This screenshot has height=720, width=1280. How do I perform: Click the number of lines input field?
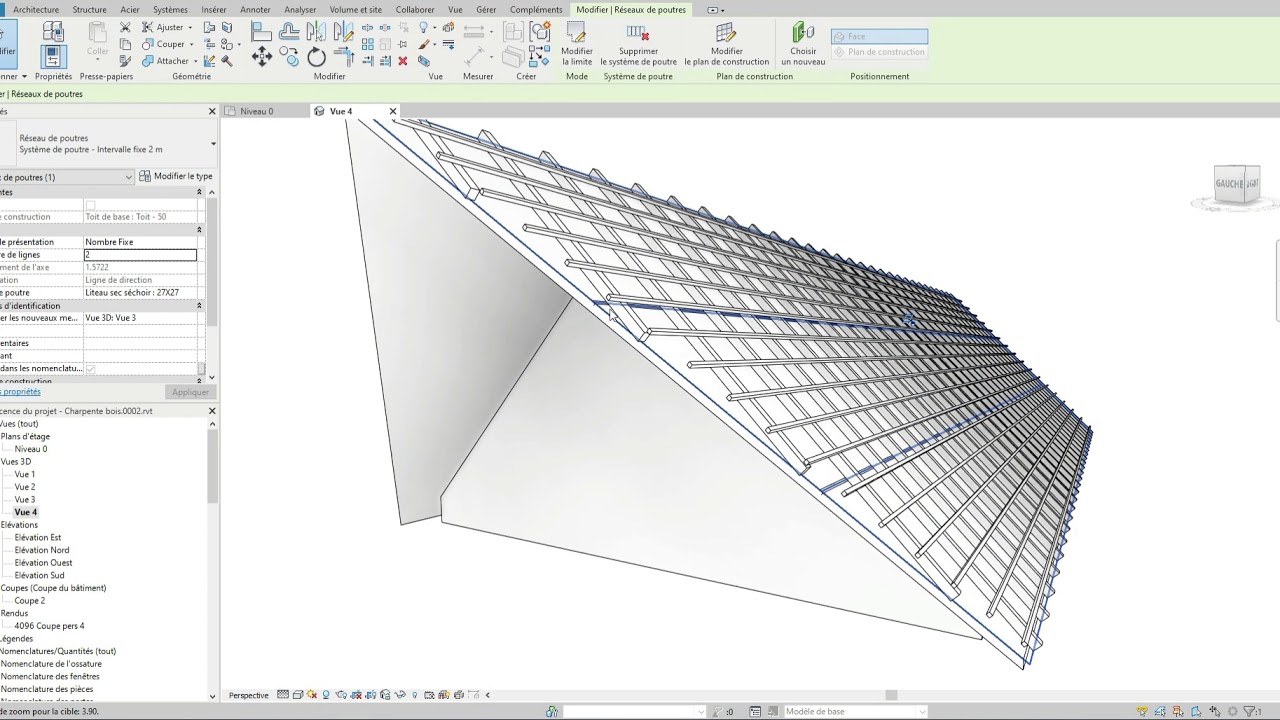pyautogui.click(x=140, y=255)
